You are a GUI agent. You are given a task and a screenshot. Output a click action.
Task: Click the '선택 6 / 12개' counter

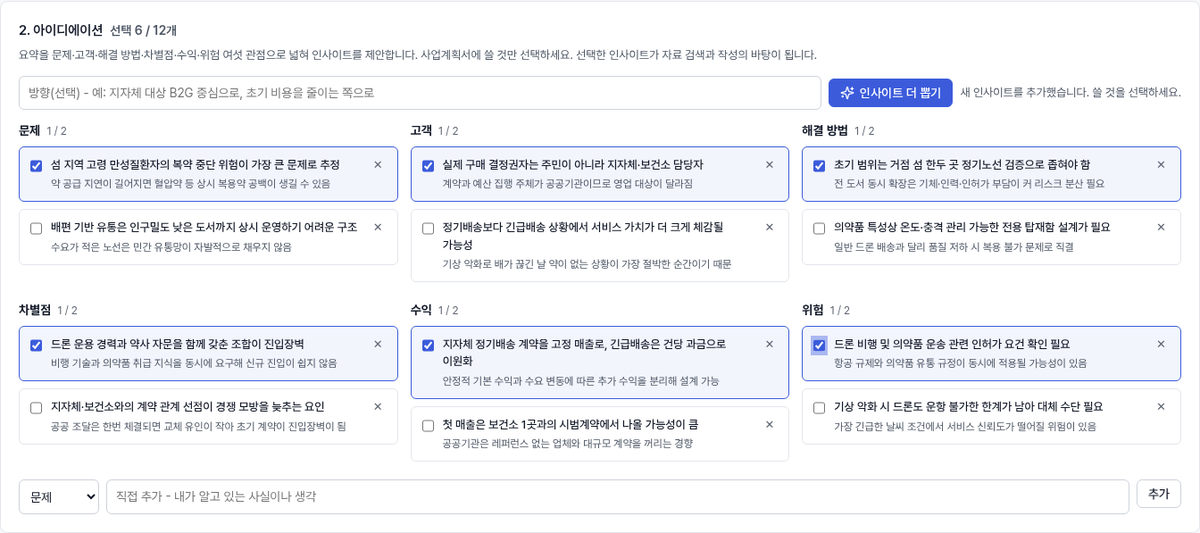pos(143,30)
